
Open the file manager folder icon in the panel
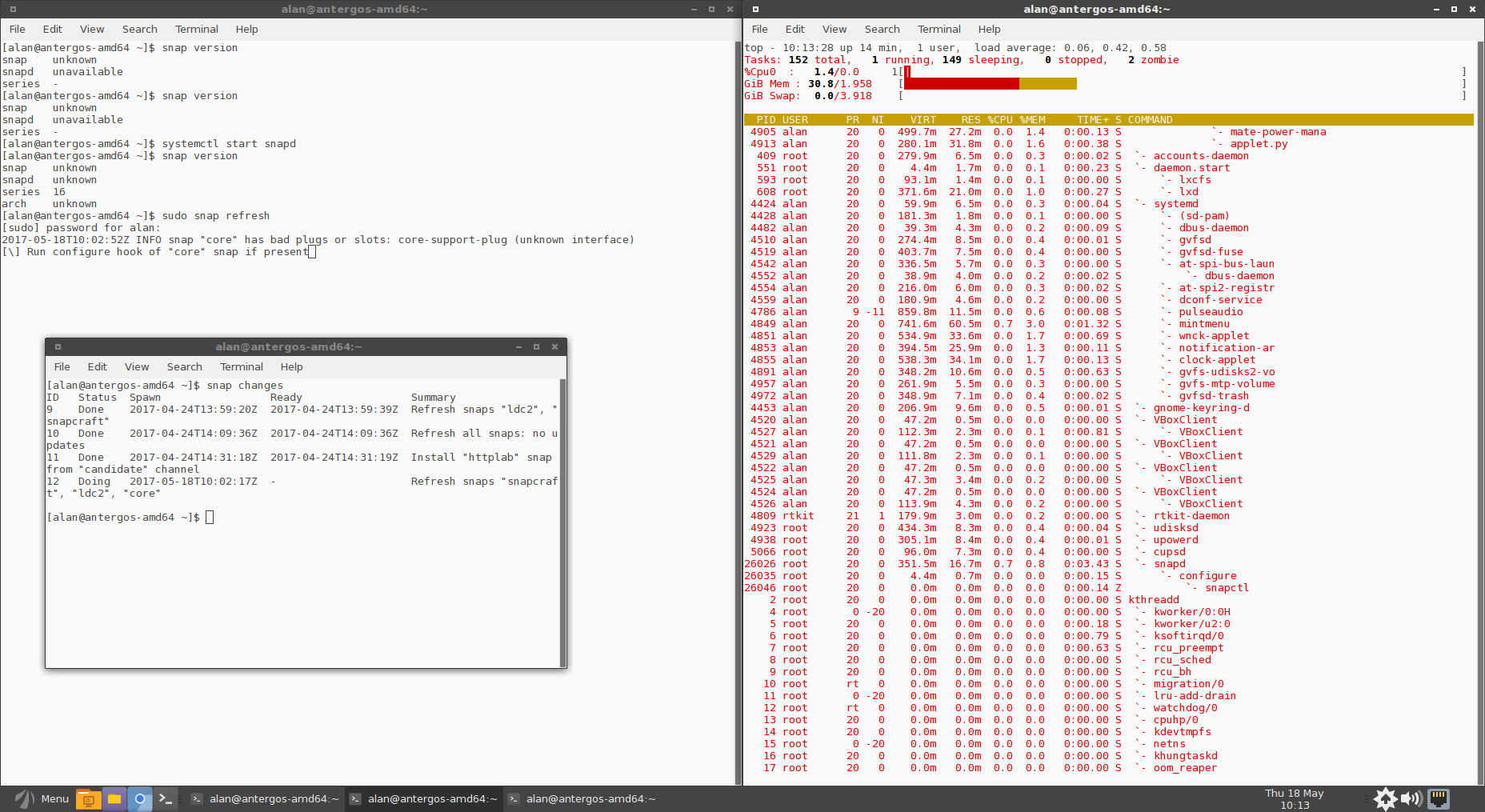(114, 798)
